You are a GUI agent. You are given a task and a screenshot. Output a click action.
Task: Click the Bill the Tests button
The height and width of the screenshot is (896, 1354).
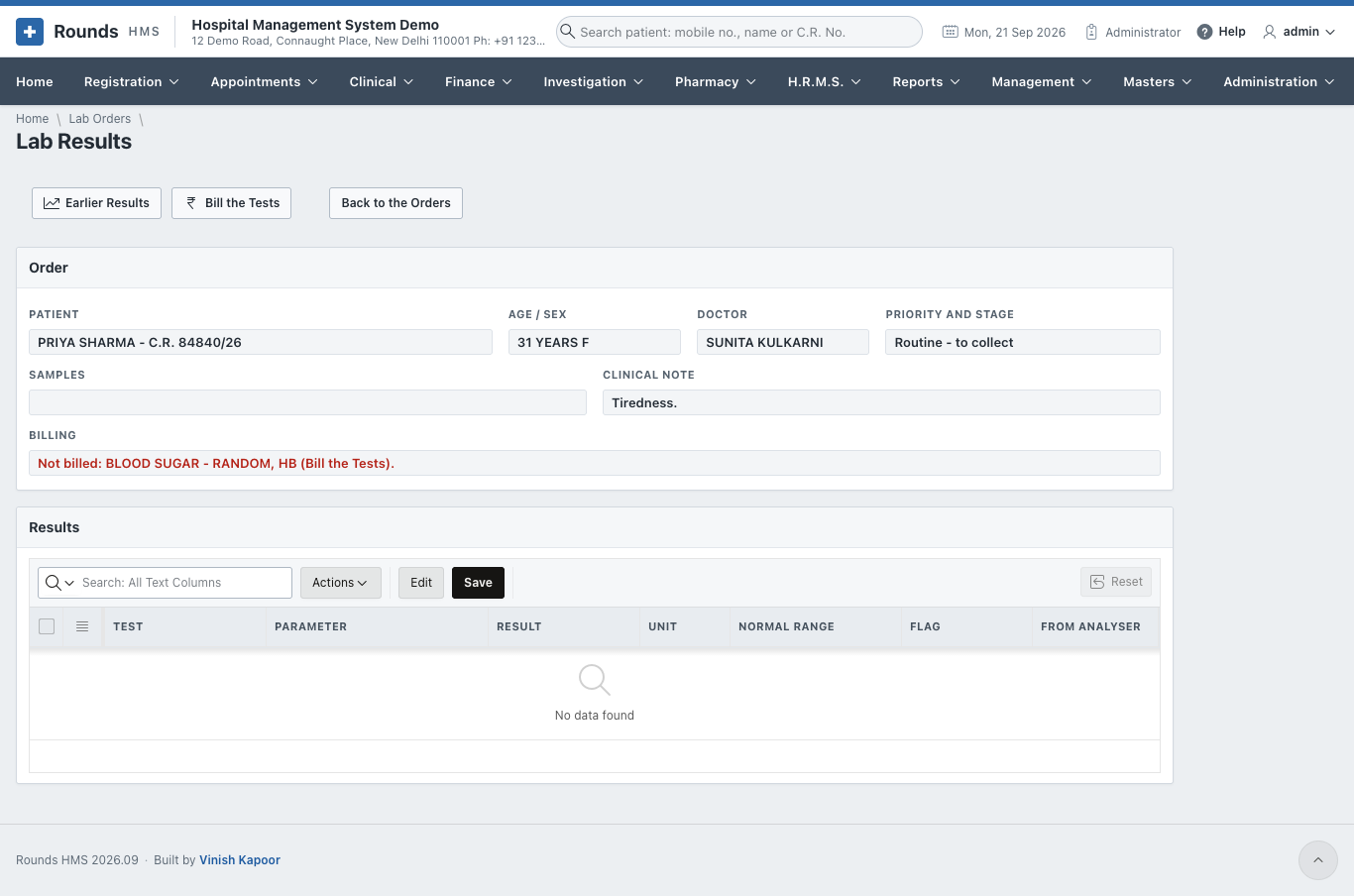pyautogui.click(x=231, y=203)
